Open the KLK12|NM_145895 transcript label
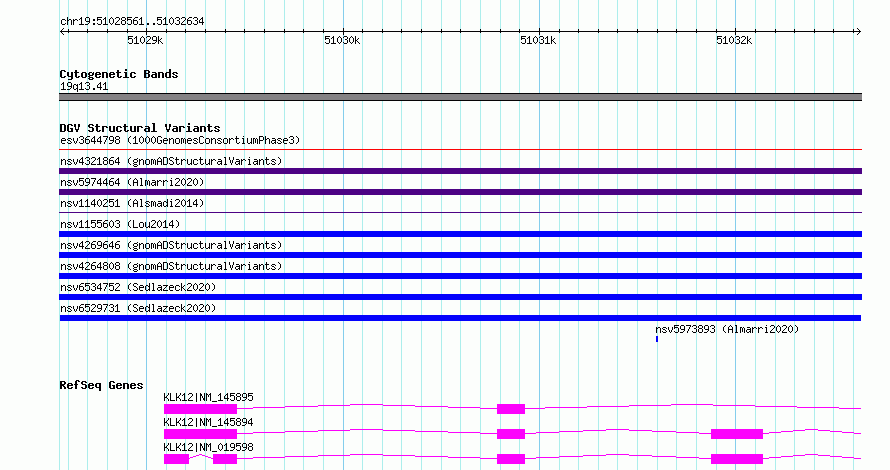890x470 pixels. pyautogui.click(x=208, y=397)
